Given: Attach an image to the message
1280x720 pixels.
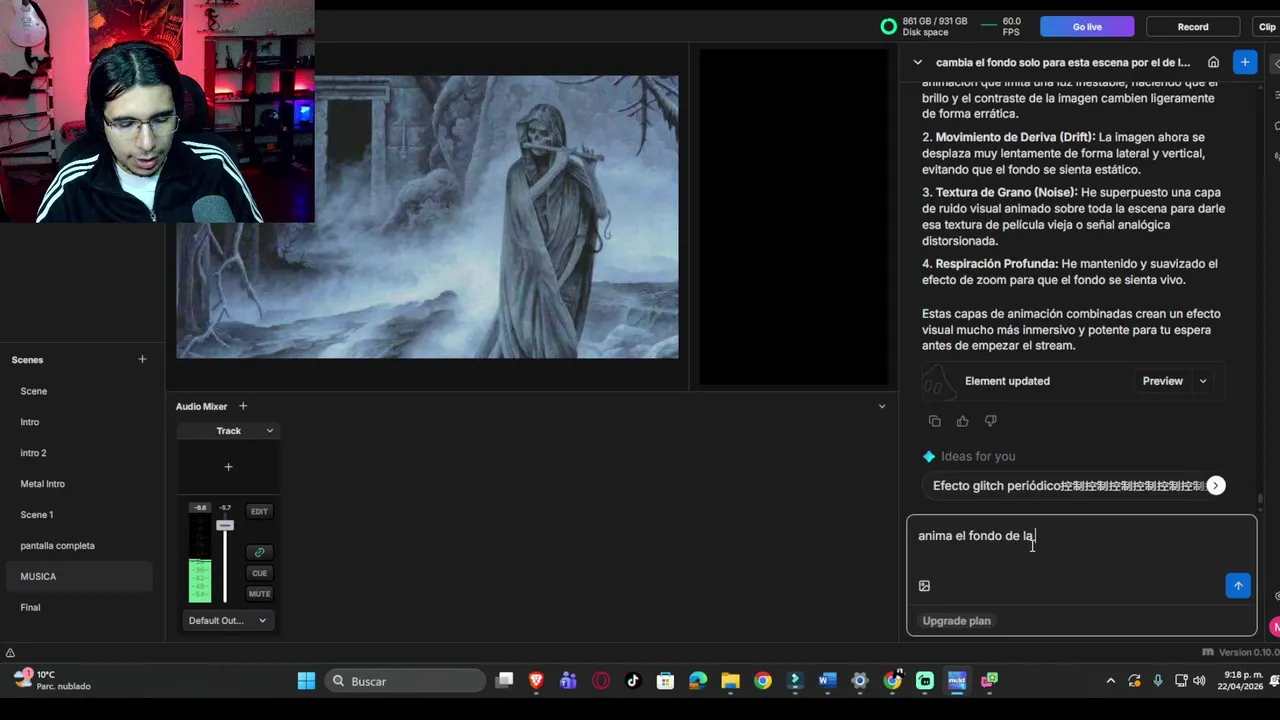Looking at the screenshot, I should [924, 586].
